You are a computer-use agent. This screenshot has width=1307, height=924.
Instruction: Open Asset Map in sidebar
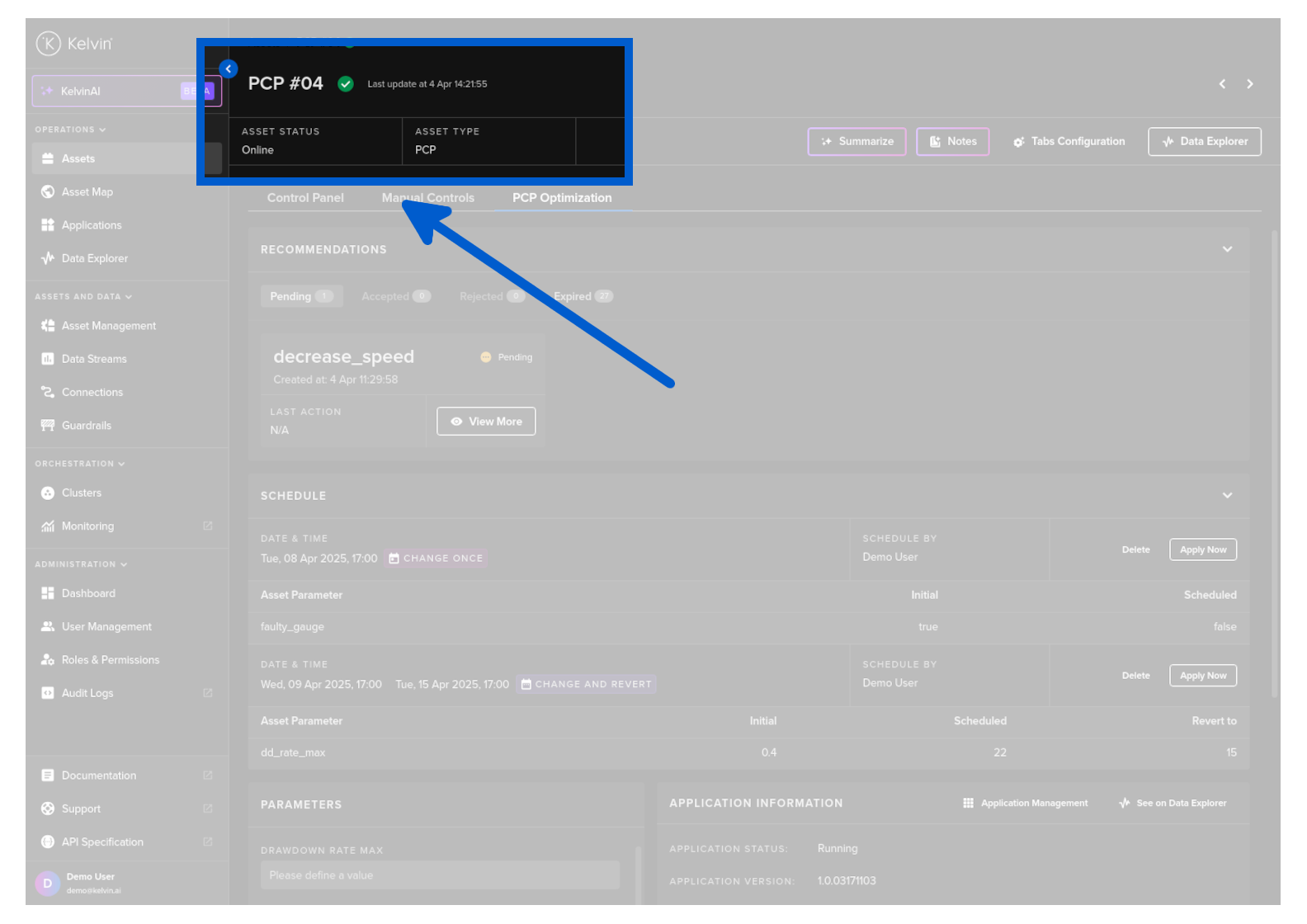pos(87,192)
